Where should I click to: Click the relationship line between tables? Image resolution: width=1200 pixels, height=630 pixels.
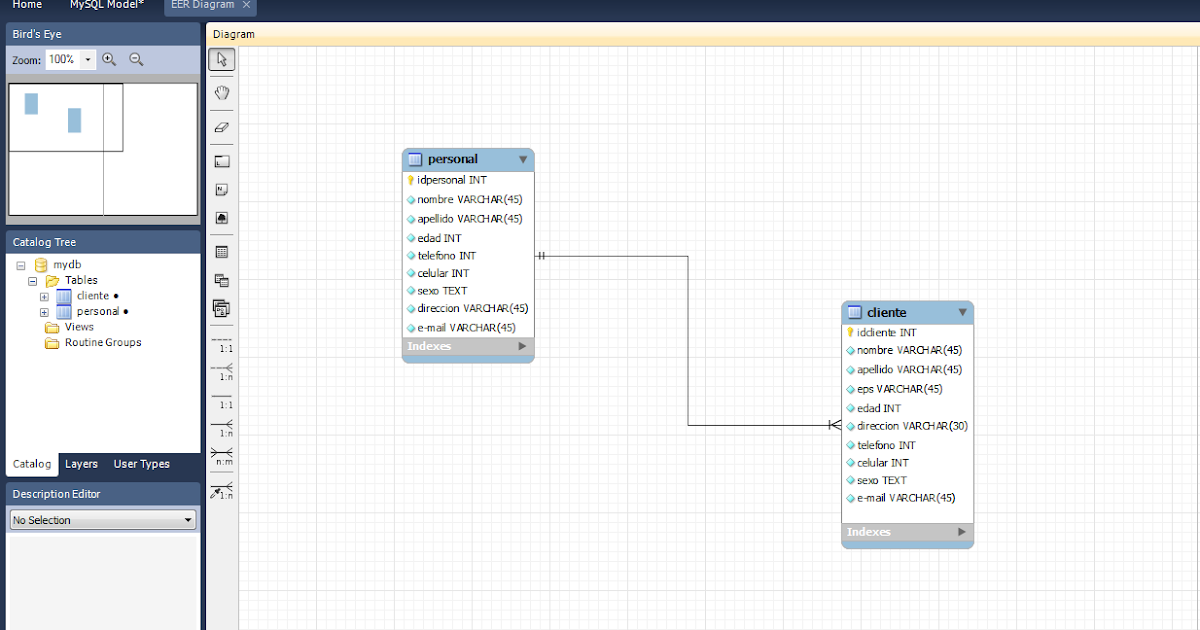point(688,340)
